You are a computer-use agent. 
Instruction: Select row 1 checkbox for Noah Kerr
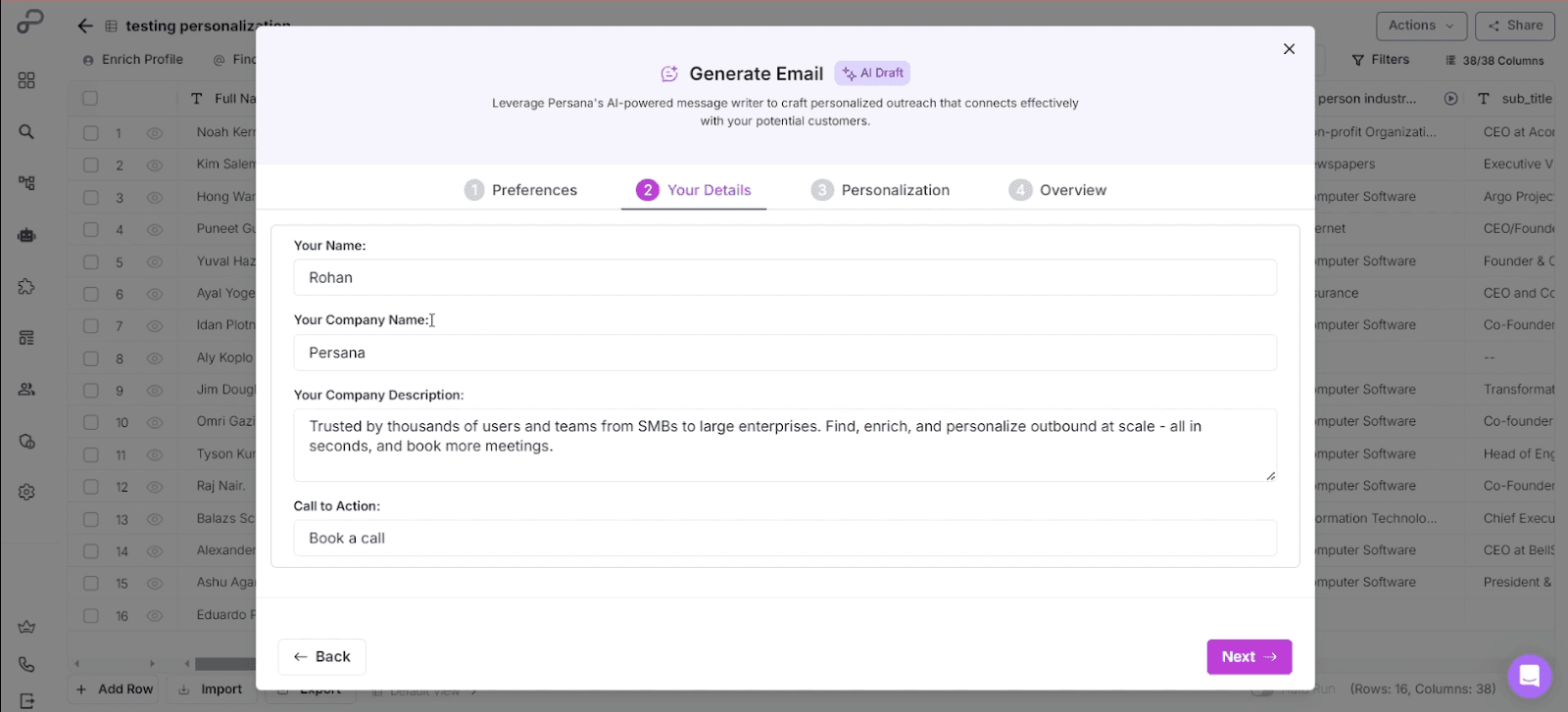[x=90, y=132]
